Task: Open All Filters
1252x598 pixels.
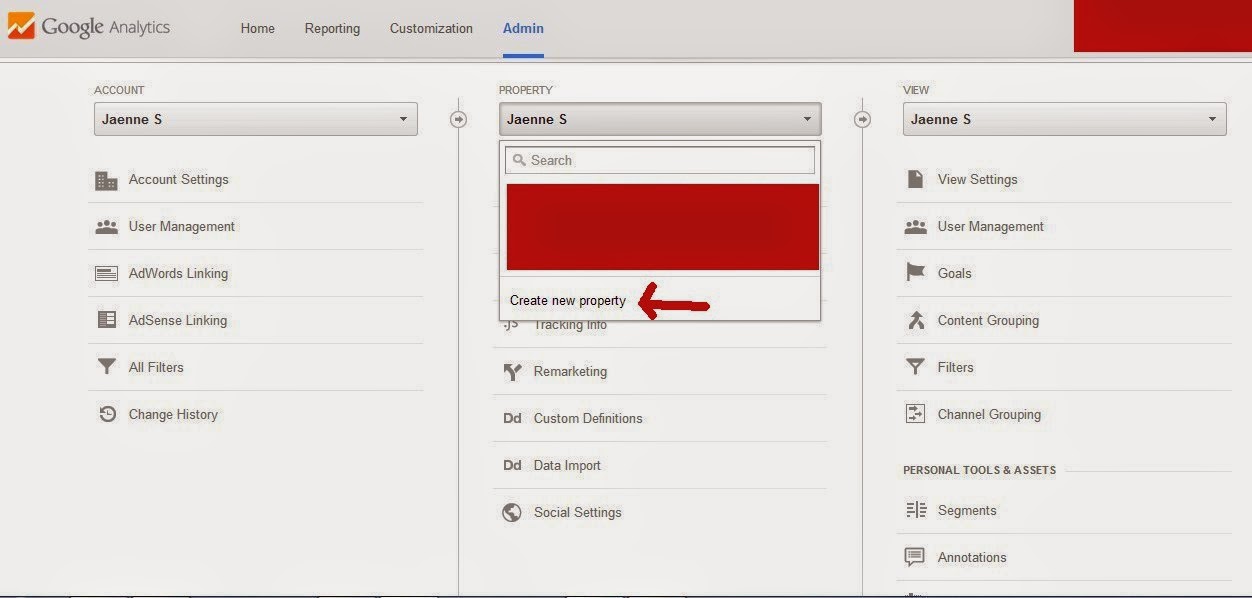Action: pos(156,367)
